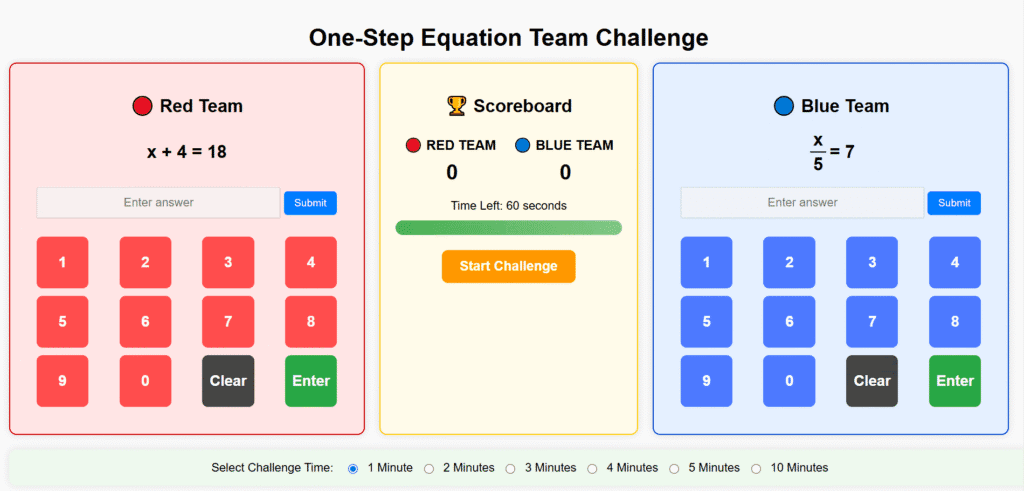Tap number 0 on Blue Team keypad
The height and width of the screenshot is (491, 1024).
[x=789, y=381]
